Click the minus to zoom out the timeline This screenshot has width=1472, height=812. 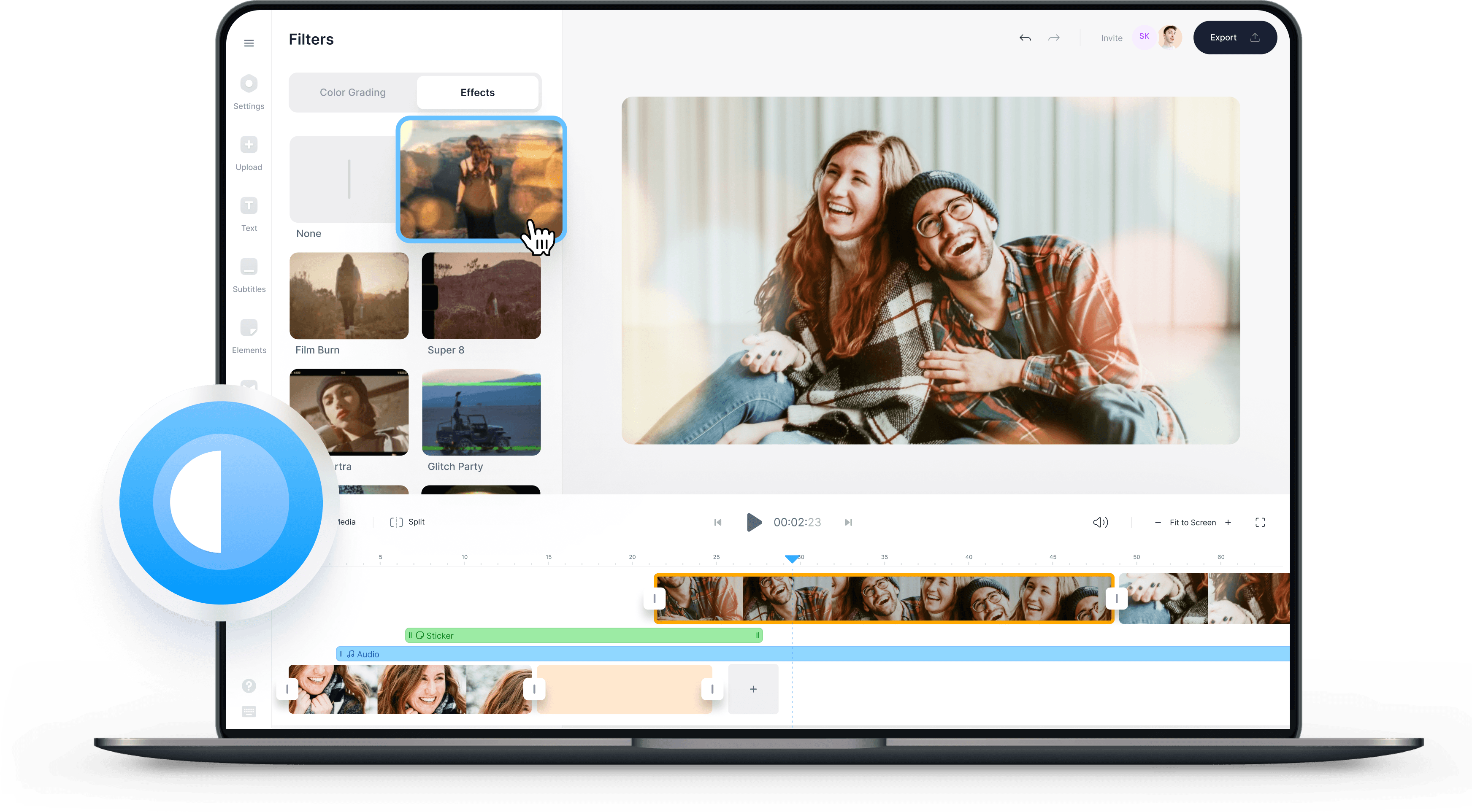(1158, 521)
